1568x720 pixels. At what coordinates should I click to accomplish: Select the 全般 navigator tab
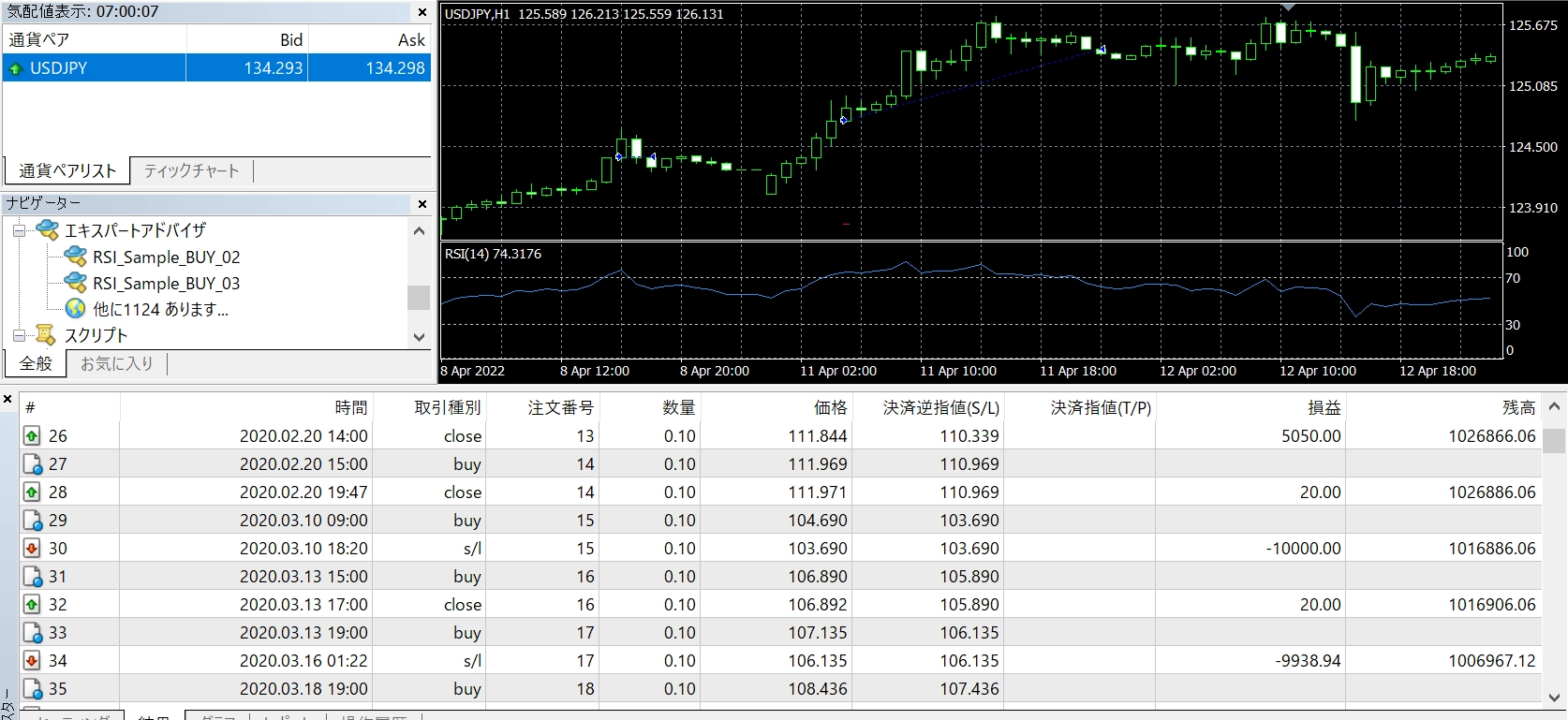tap(36, 363)
